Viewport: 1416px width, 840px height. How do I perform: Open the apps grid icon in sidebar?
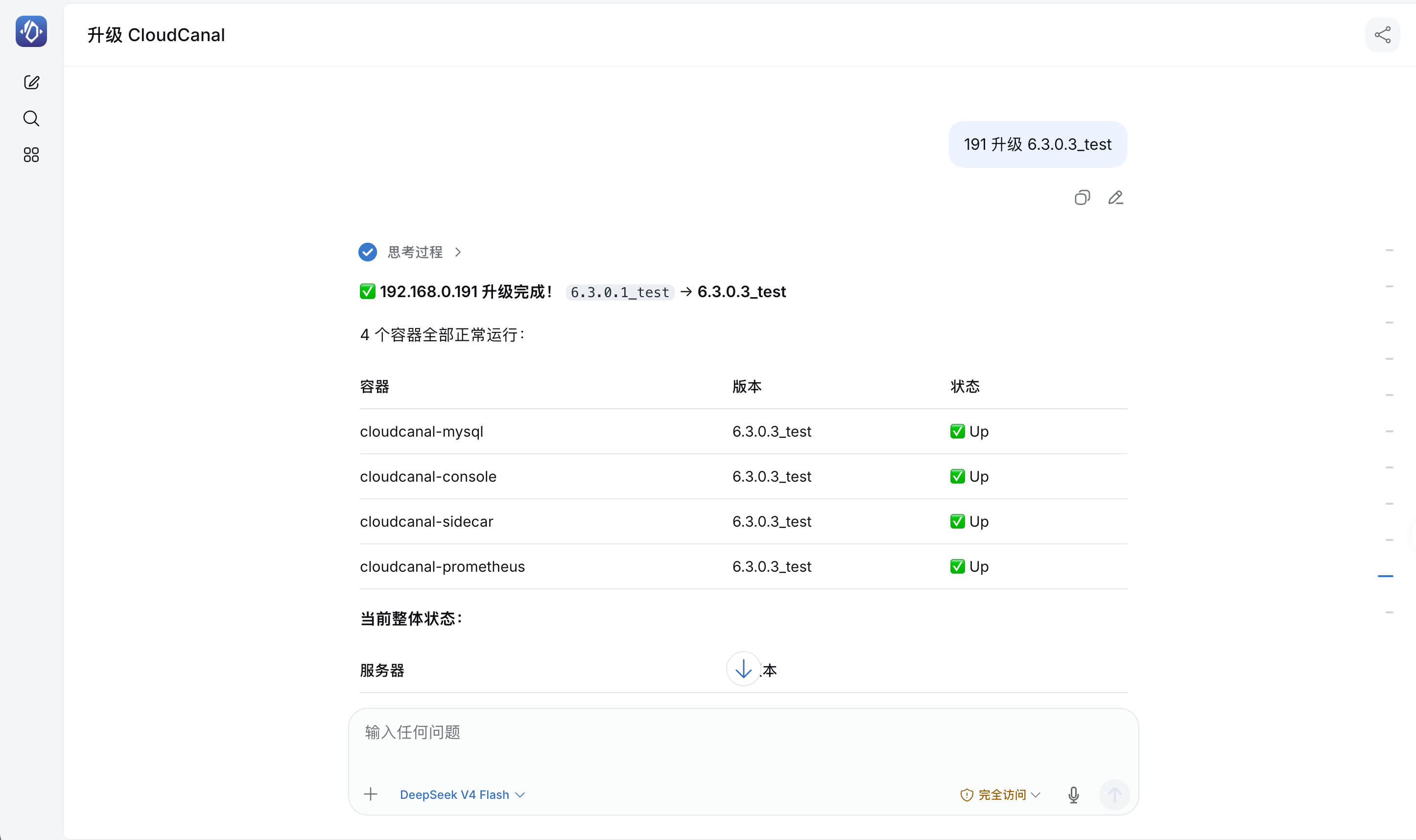31,155
